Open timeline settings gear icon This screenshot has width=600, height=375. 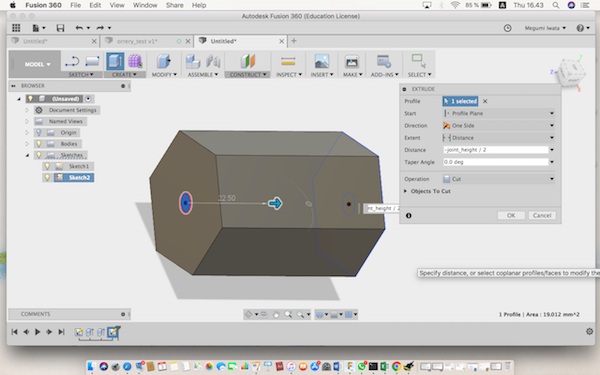[x=589, y=331]
